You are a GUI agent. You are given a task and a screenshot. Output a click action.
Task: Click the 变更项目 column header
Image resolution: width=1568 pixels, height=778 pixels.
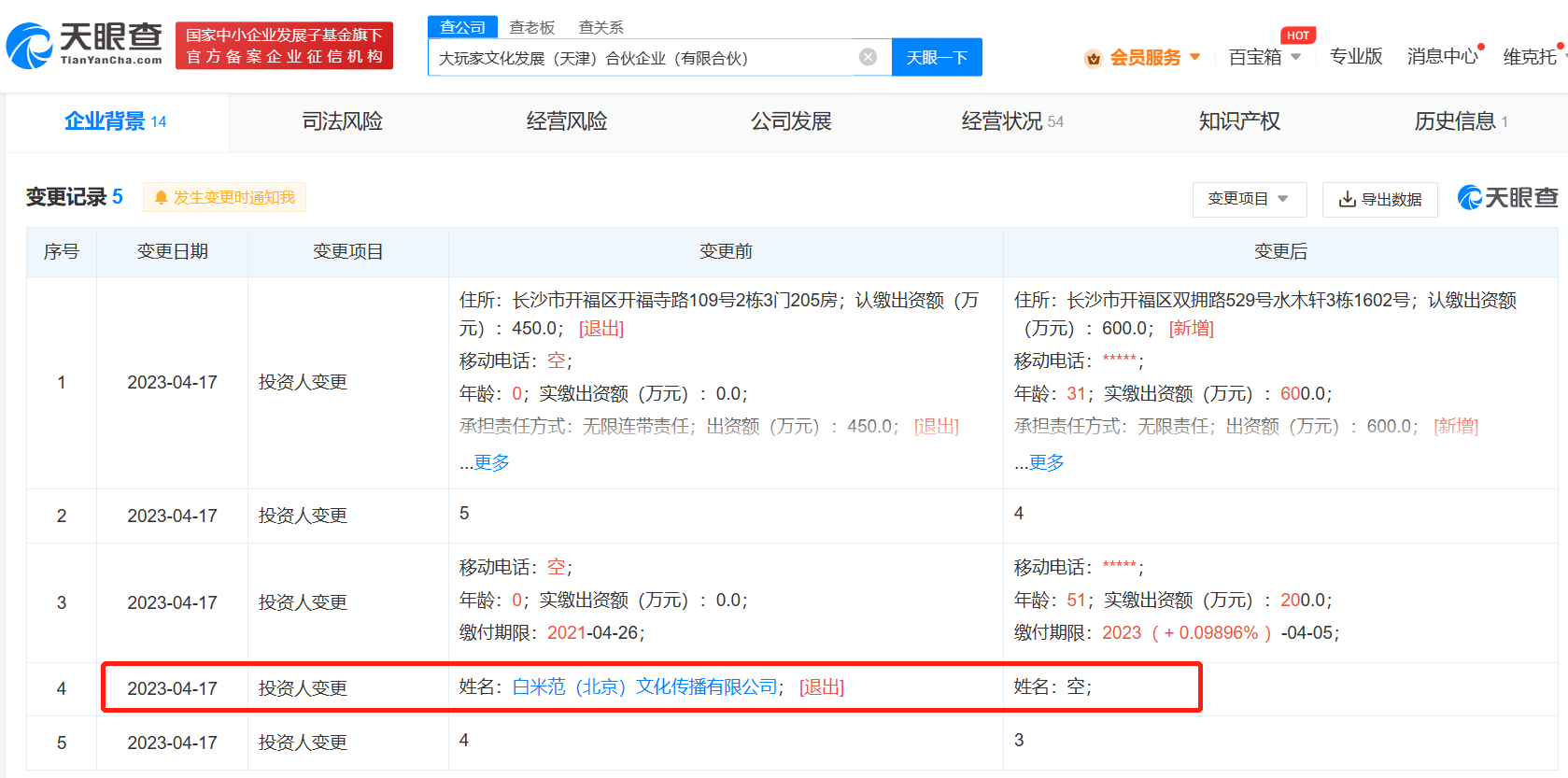(347, 252)
